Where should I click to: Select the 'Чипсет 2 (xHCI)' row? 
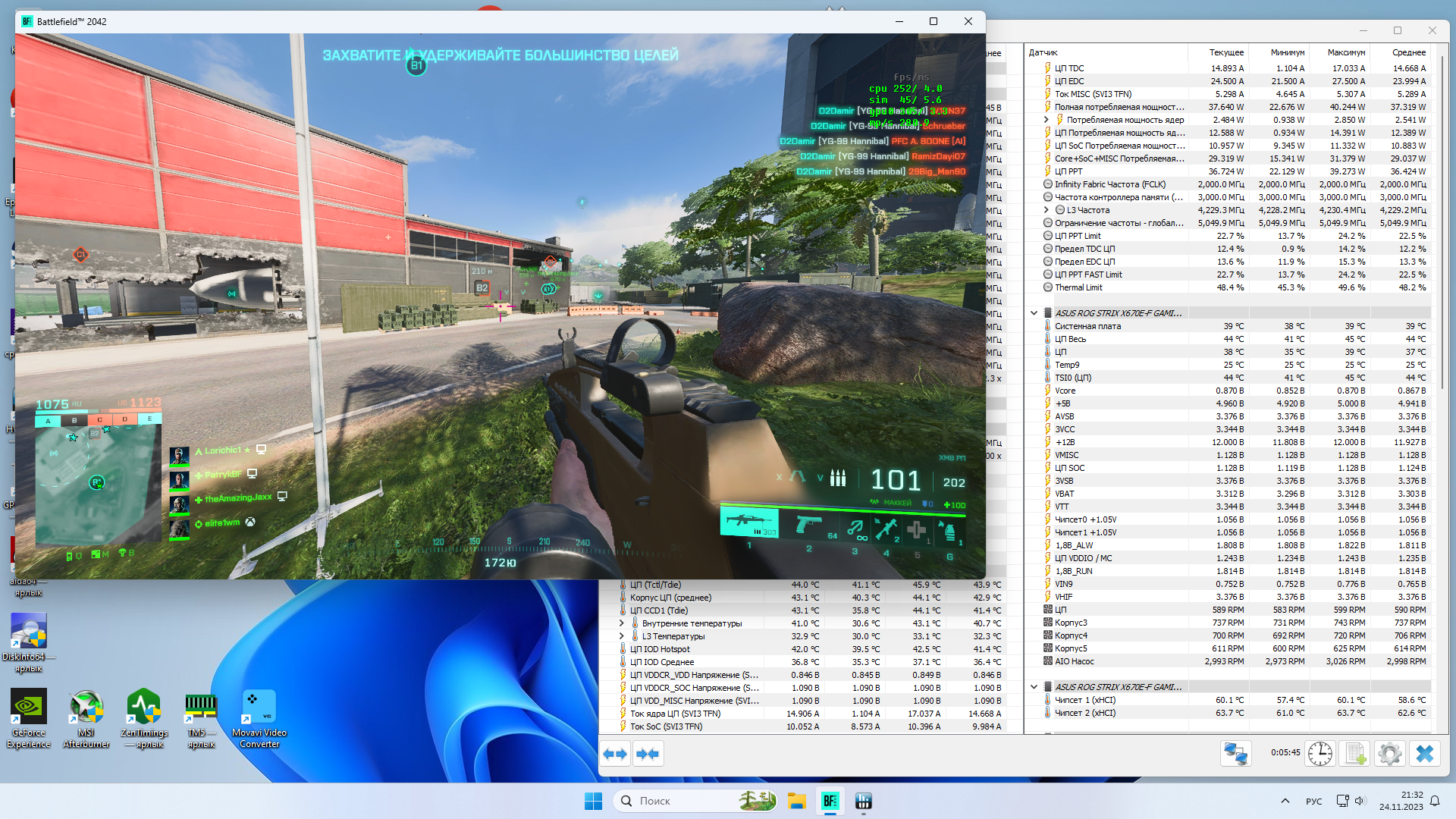tap(1228, 713)
